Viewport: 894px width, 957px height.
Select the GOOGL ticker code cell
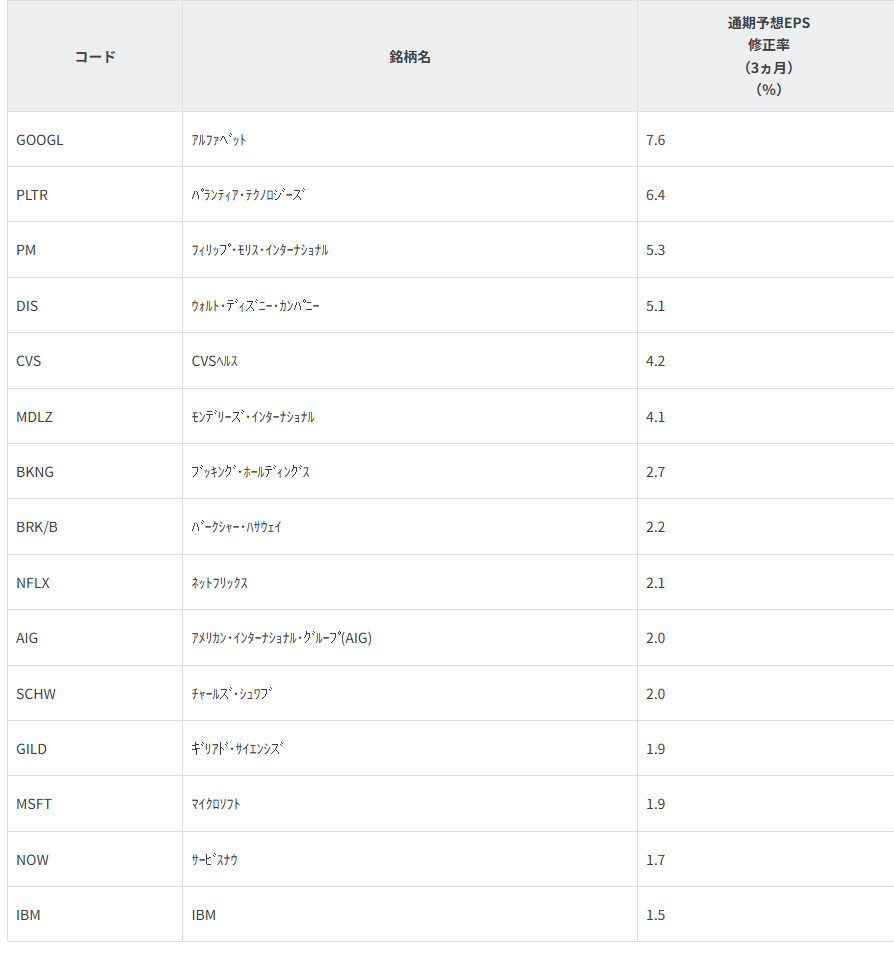click(40, 140)
